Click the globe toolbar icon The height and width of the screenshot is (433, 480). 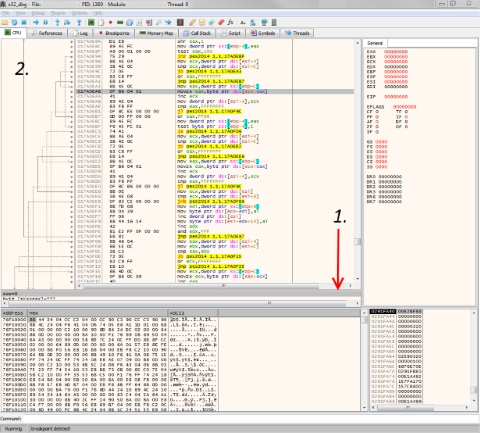coord(264,23)
